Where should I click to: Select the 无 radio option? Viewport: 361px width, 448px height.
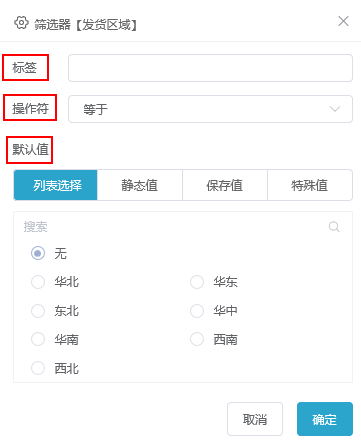point(38,253)
